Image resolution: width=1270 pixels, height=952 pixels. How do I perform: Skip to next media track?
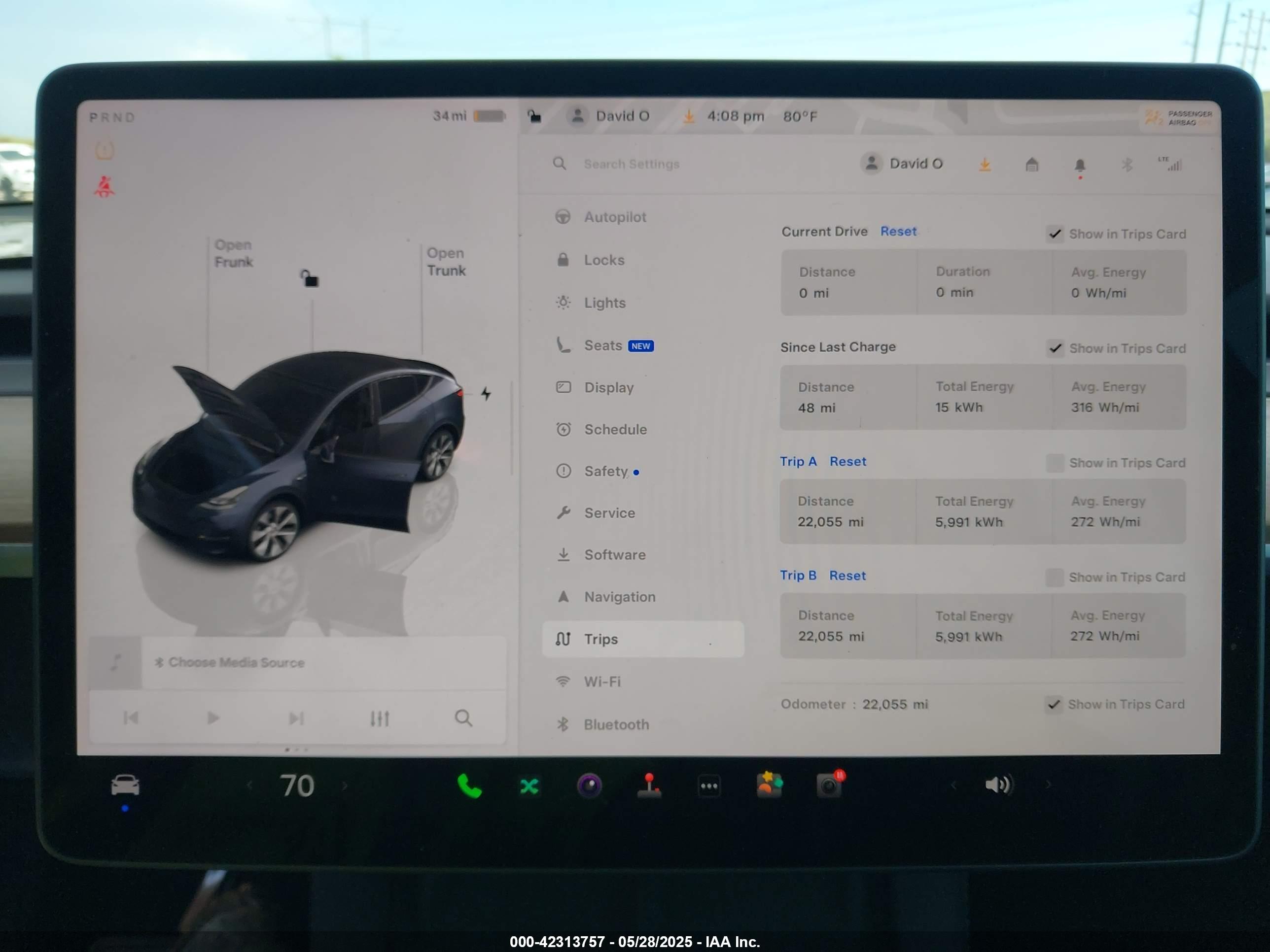pos(296,718)
